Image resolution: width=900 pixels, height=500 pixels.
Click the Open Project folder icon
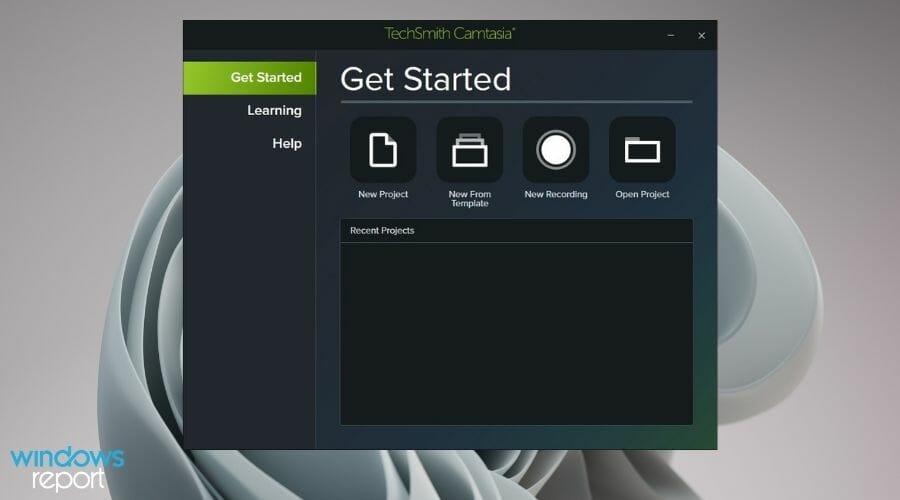pyautogui.click(x=642, y=150)
